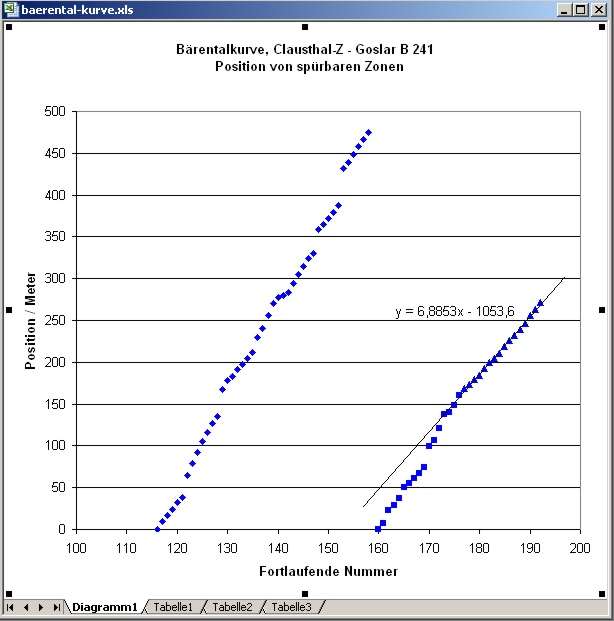Select the square marker data series near 160
The height and width of the screenshot is (621, 614).
pyautogui.click(x=378, y=528)
